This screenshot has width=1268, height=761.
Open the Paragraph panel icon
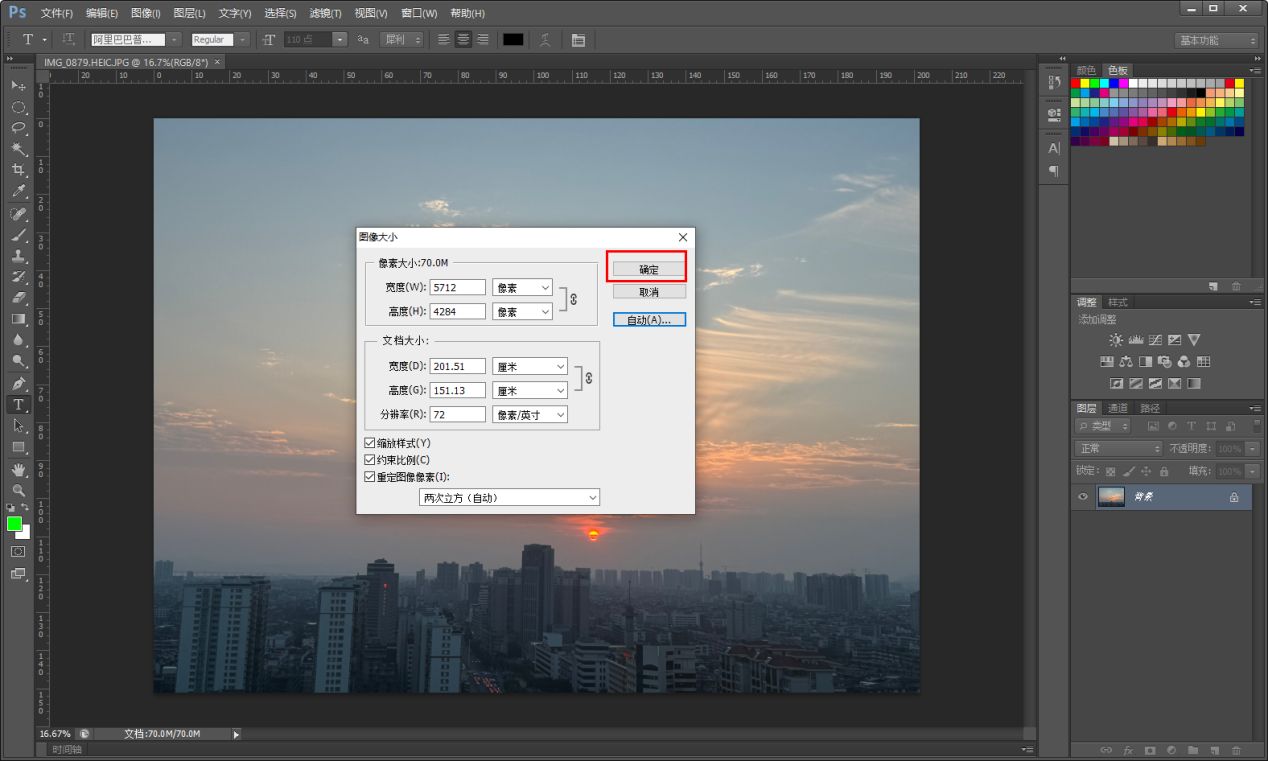click(x=1054, y=171)
